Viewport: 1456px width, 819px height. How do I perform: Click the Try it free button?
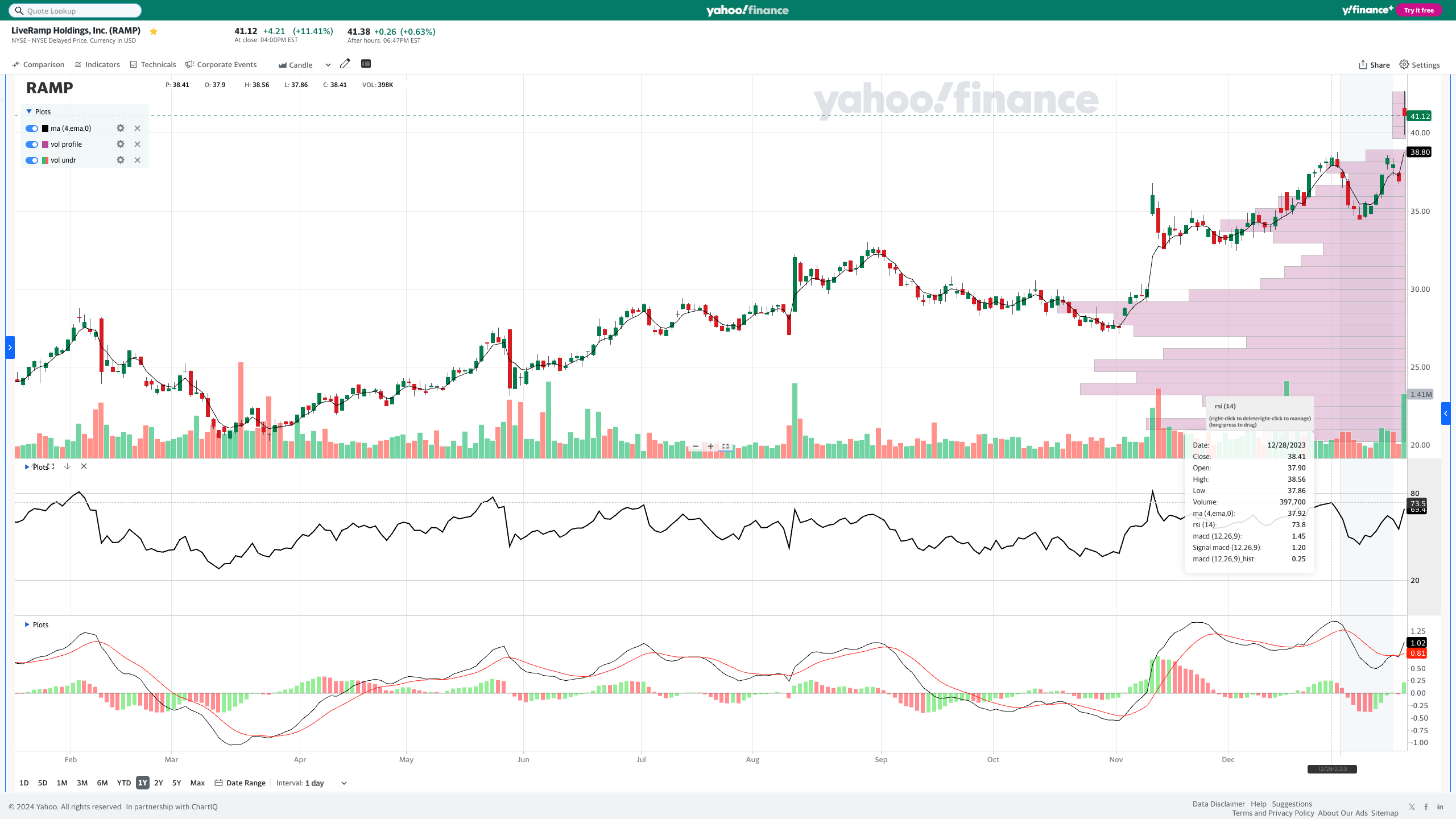[x=1418, y=10]
